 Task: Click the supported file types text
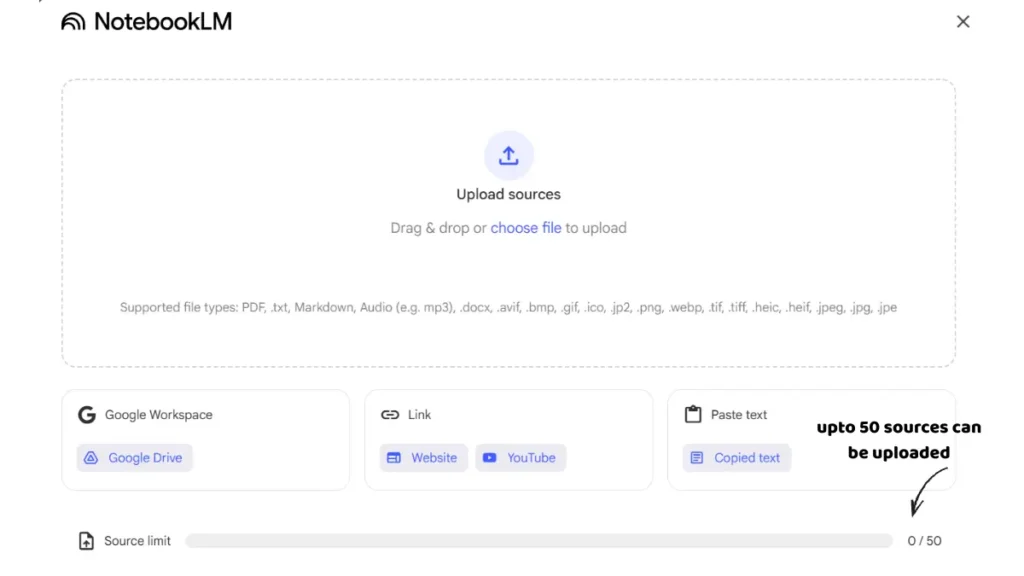click(508, 308)
